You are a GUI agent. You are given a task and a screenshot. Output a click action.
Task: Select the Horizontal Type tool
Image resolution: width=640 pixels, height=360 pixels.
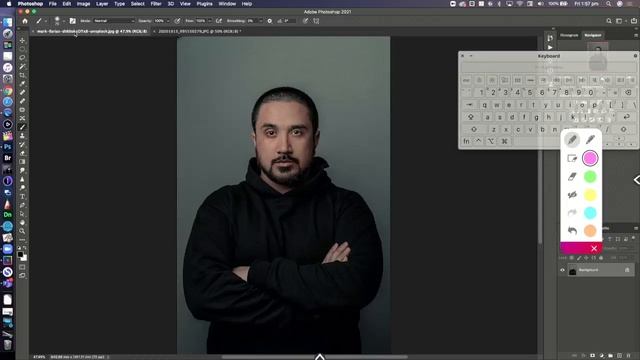[x=22, y=196]
